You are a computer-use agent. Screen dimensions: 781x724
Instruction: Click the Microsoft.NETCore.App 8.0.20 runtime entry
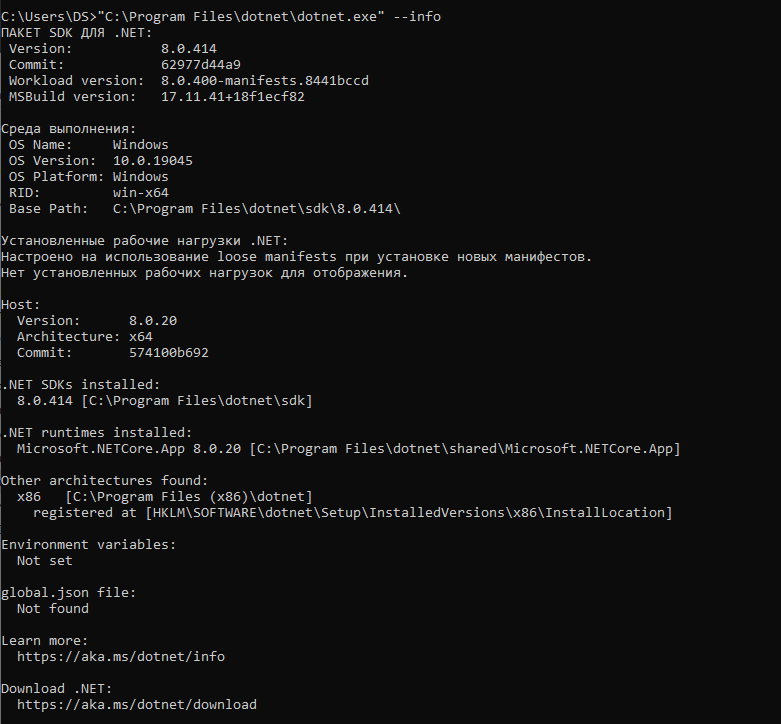[130, 449]
